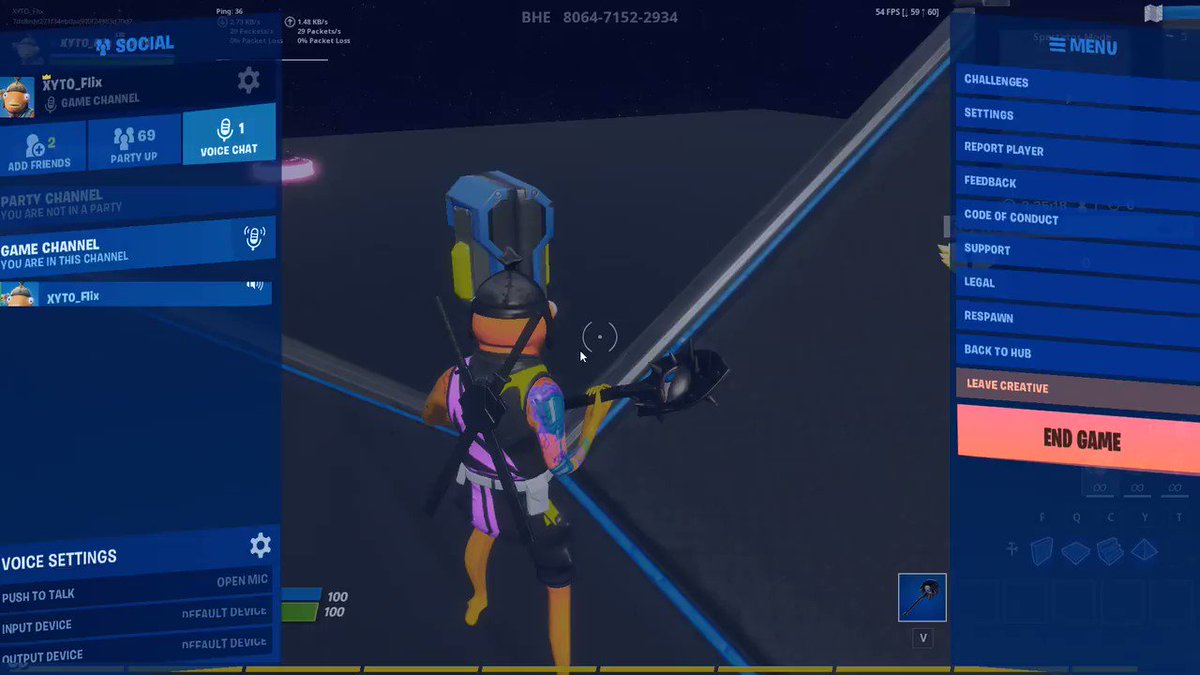Click speaker icon next to XYTO_Flix member
1200x675 pixels.
click(x=255, y=286)
